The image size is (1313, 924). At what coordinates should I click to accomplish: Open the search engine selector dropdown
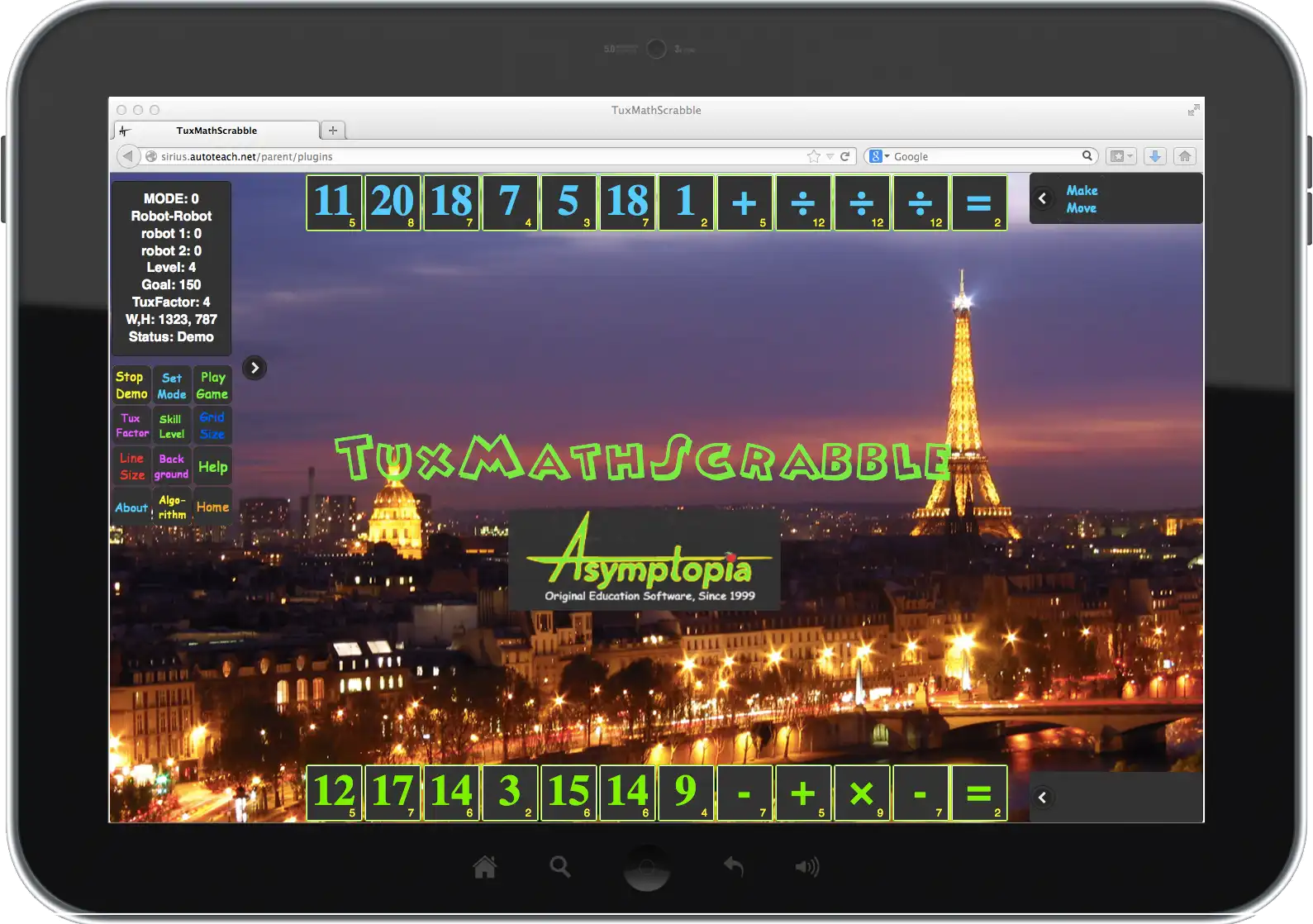(880, 156)
